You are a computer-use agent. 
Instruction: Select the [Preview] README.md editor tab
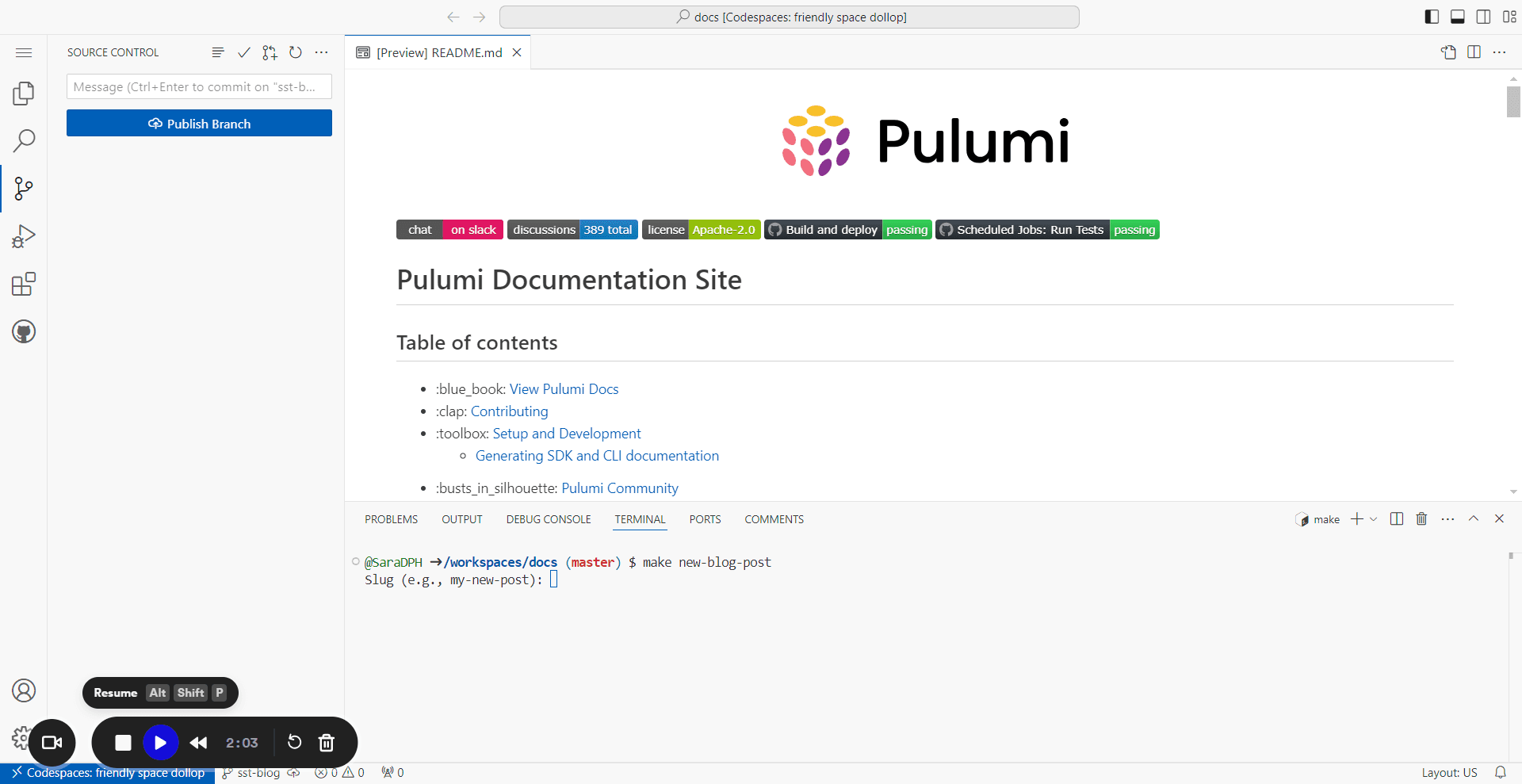439,52
